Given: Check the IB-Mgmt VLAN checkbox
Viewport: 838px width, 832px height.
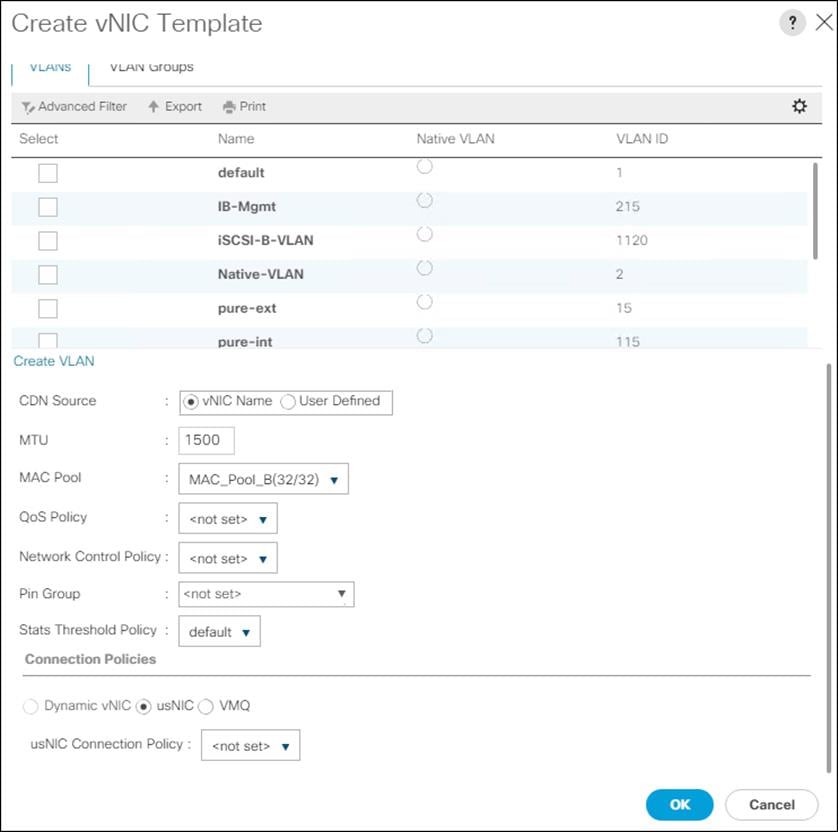Looking at the screenshot, I should tap(48, 207).
